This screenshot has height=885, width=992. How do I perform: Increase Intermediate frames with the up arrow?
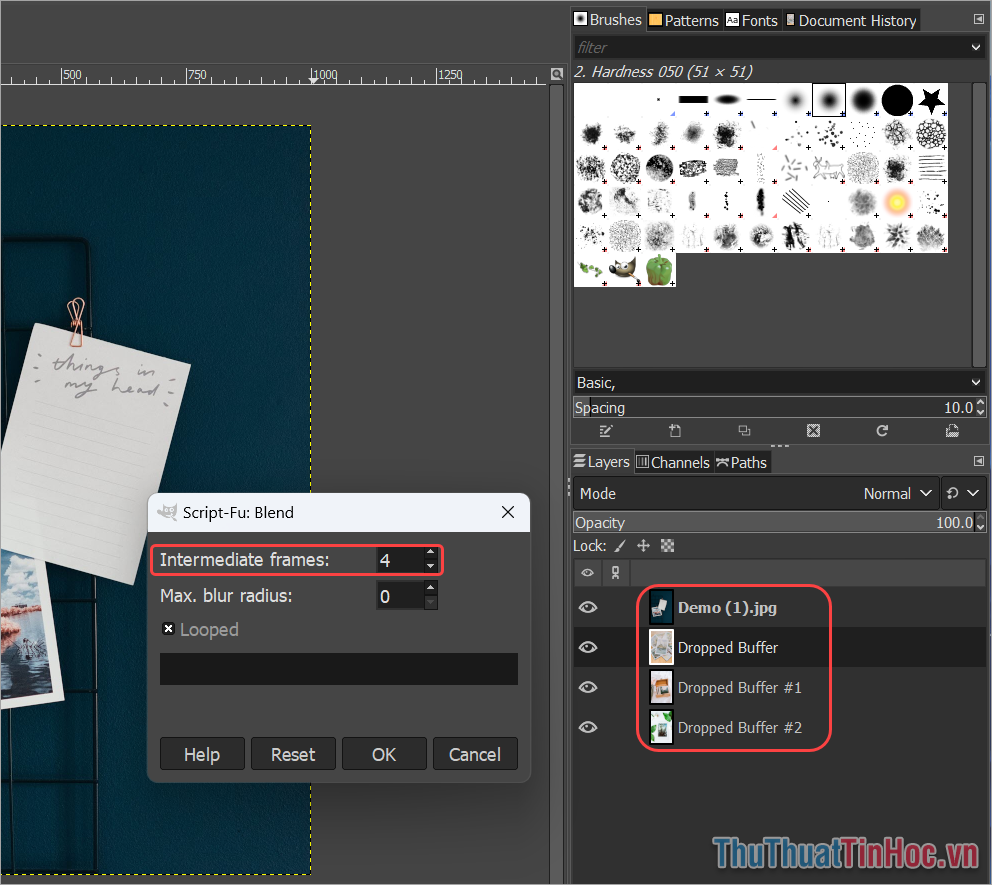point(430,553)
